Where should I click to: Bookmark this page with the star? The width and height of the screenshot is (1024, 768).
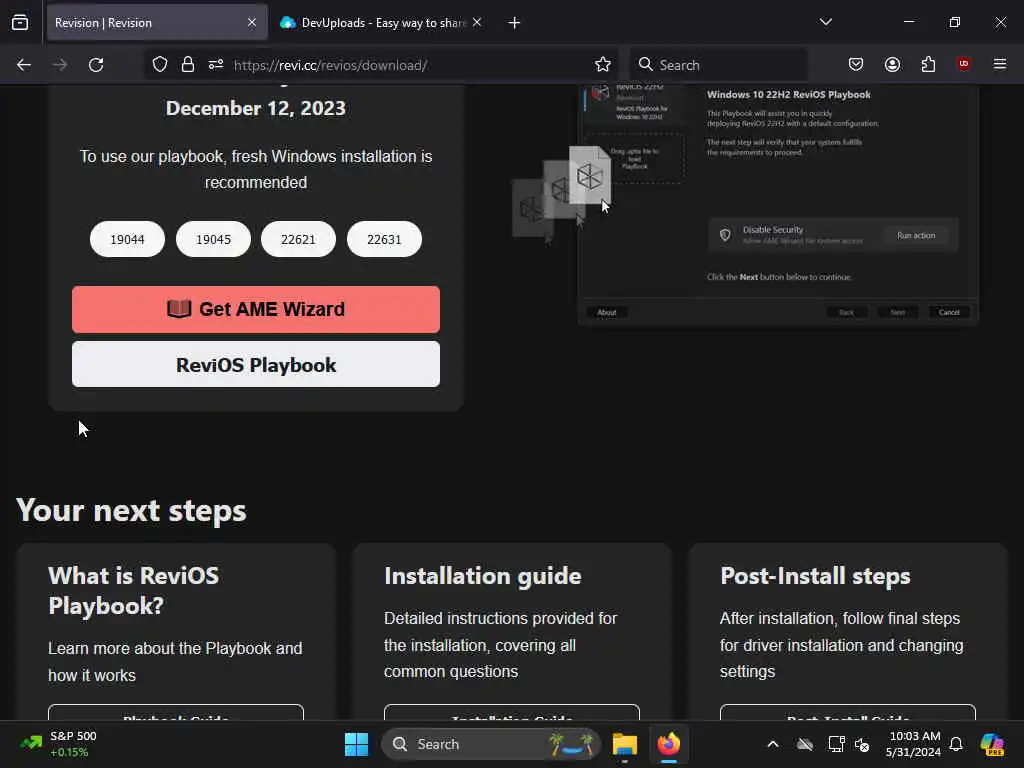pos(603,65)
